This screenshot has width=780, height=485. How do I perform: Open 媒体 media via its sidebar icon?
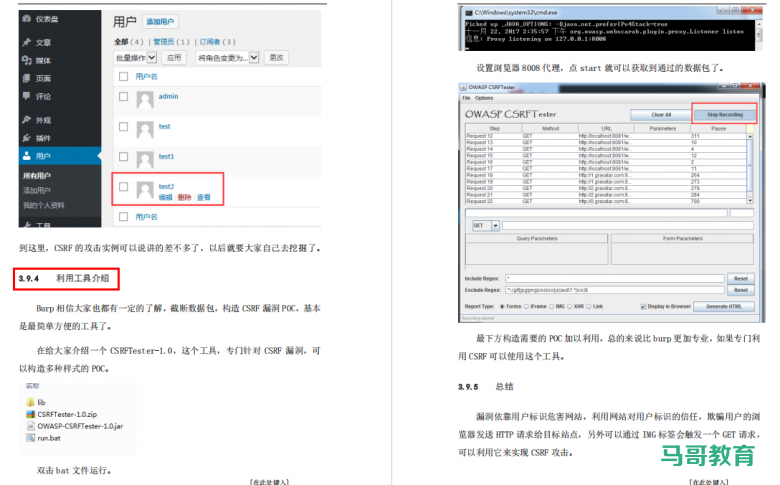click(x=26, y=60)
